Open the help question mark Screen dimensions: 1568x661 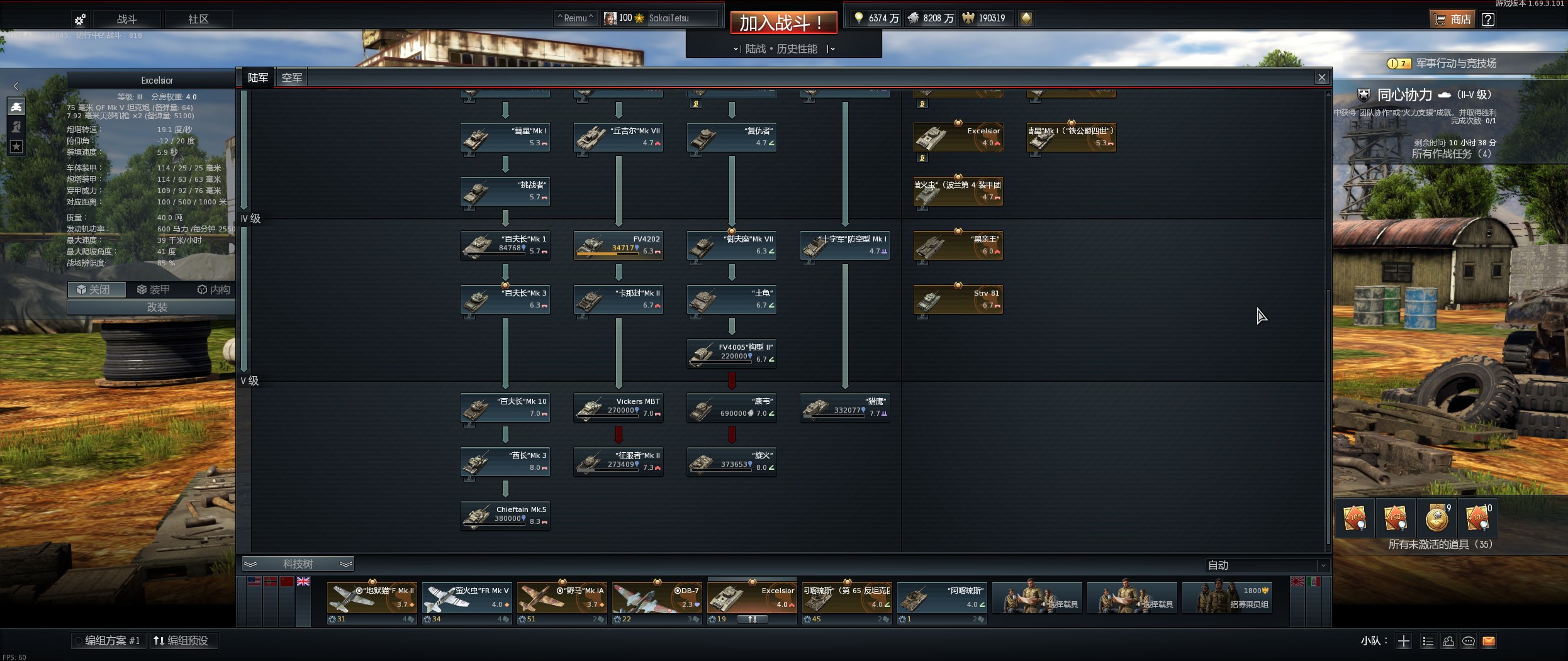click(x=1488, y=19)
